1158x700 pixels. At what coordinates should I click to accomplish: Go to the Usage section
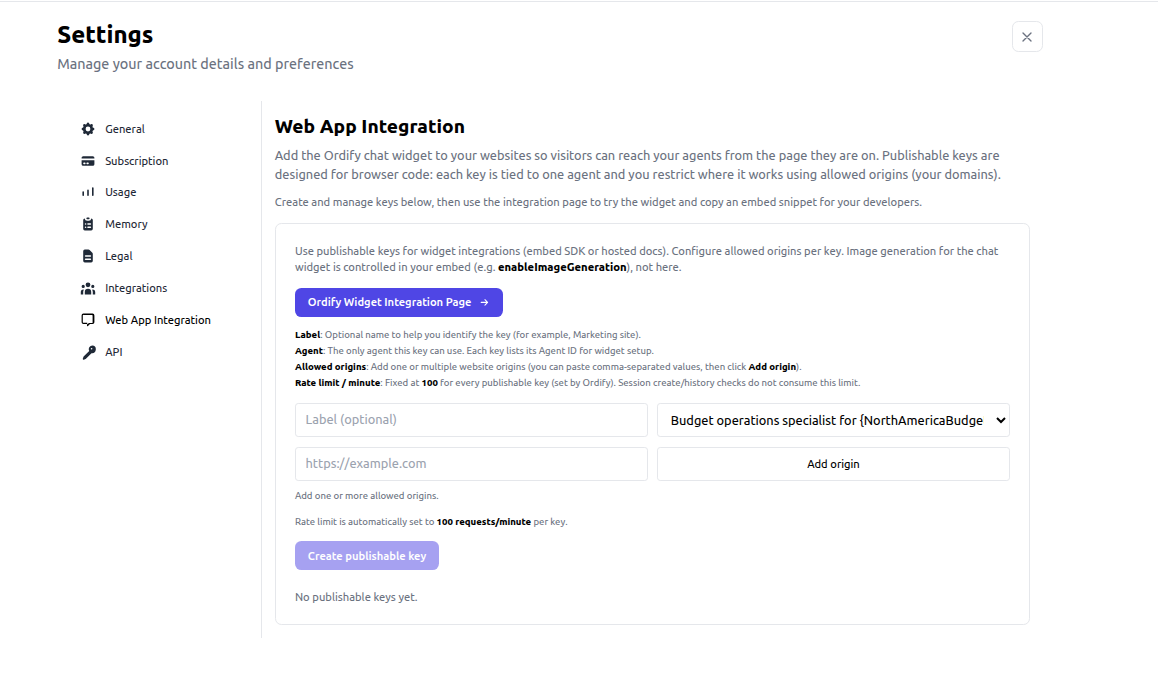pos(120,192)
